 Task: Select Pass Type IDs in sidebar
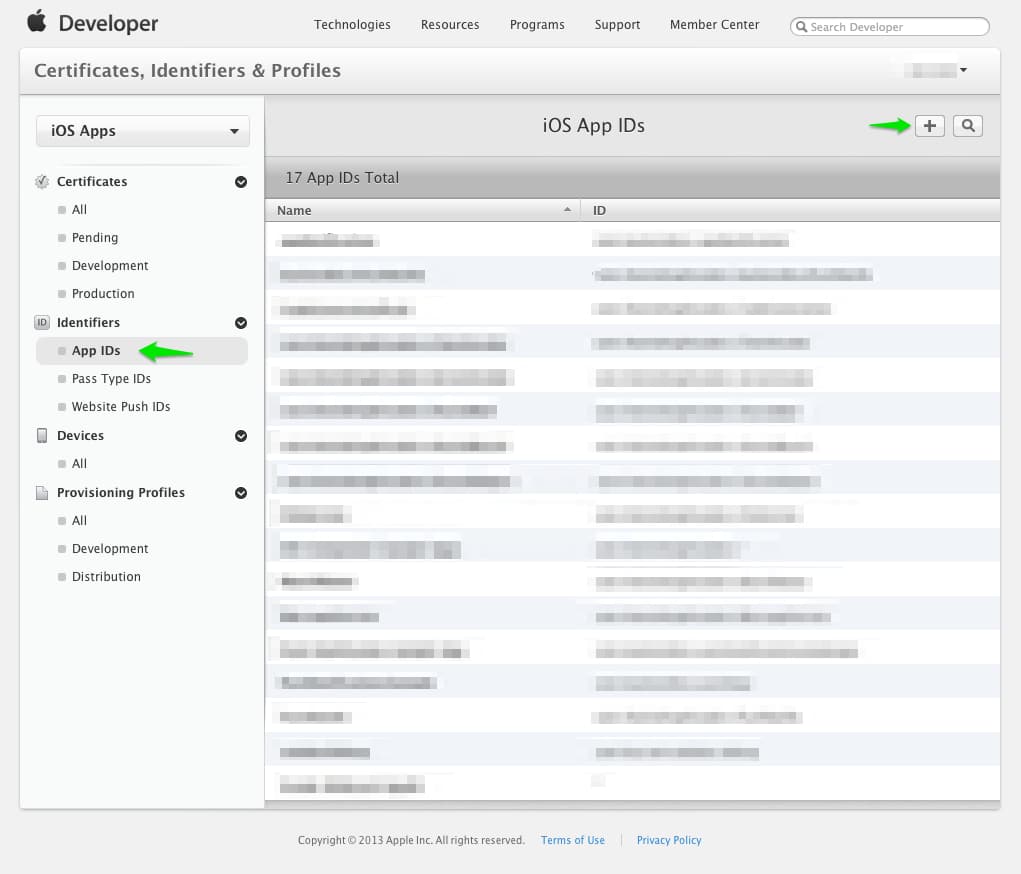[x=111, y=379]
